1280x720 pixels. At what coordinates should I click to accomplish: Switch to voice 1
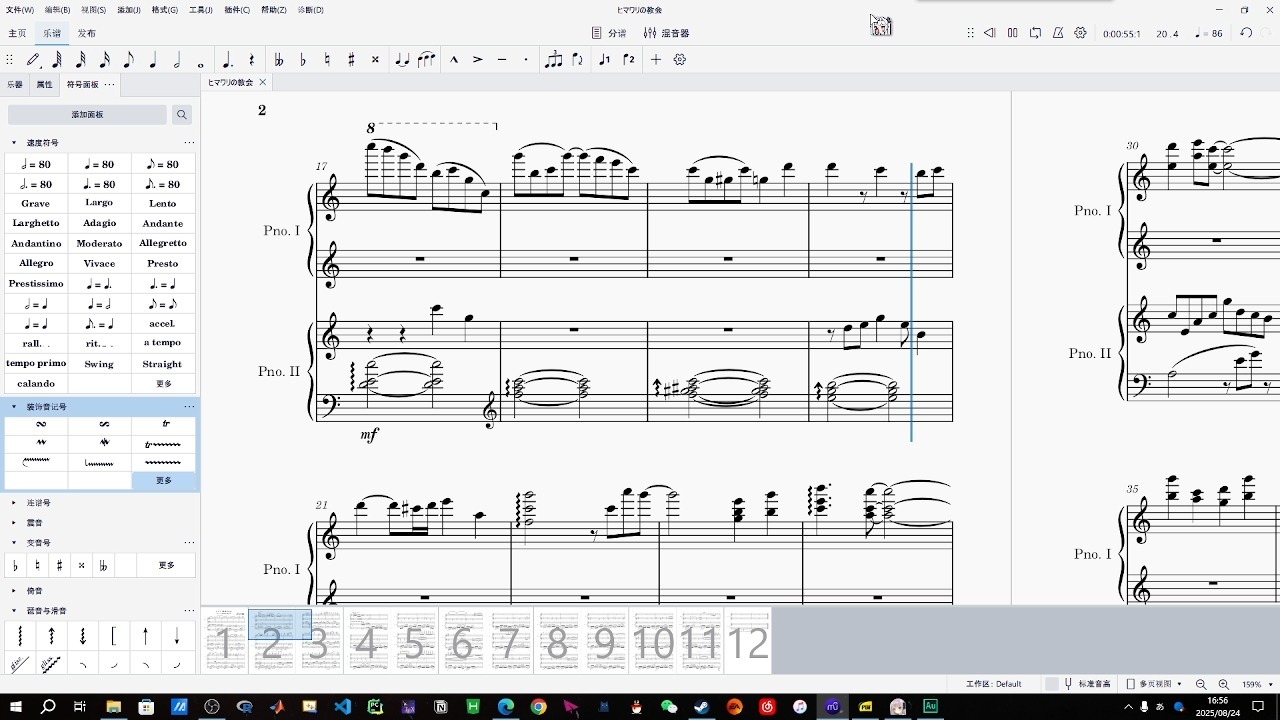point(604,60)
